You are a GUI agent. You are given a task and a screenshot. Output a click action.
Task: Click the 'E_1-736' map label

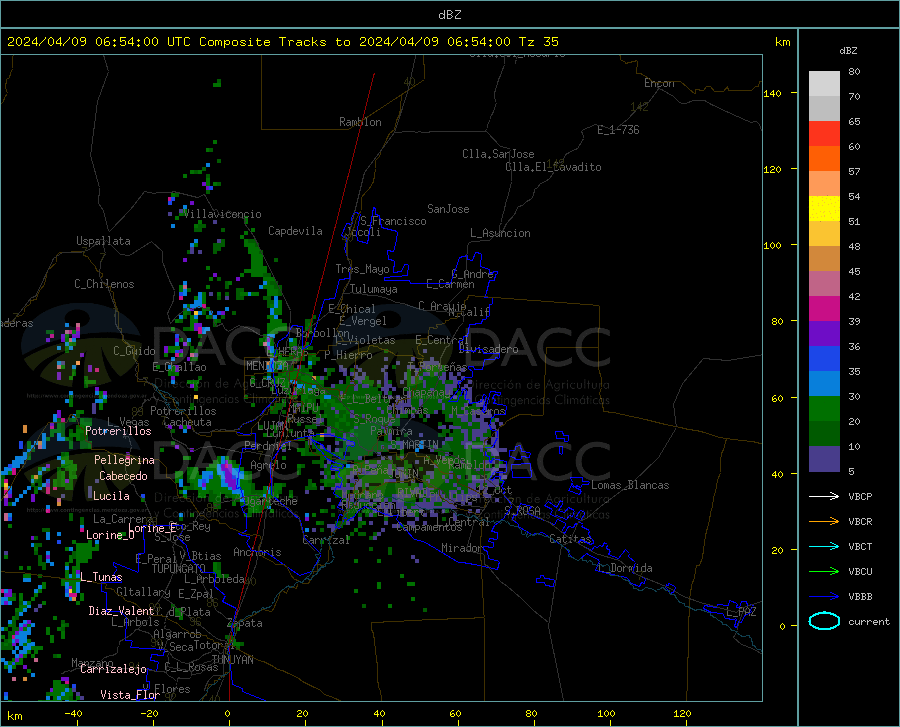coord(618,130)
